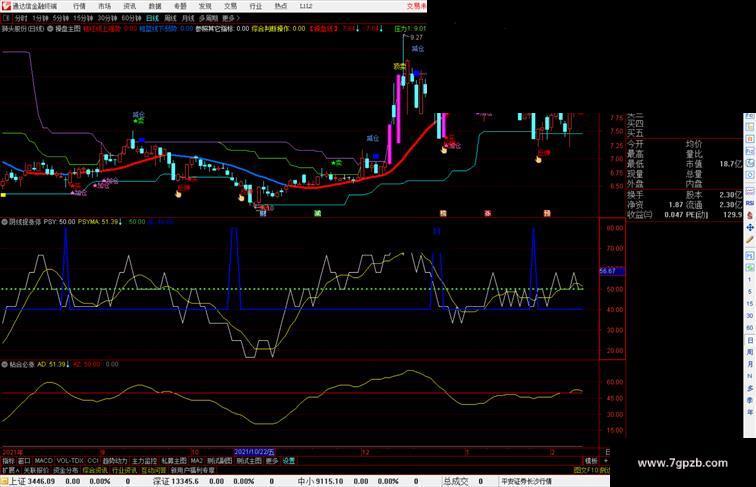
Task: Select the 主力监控 indicator tab
Action: pos(144,461)
